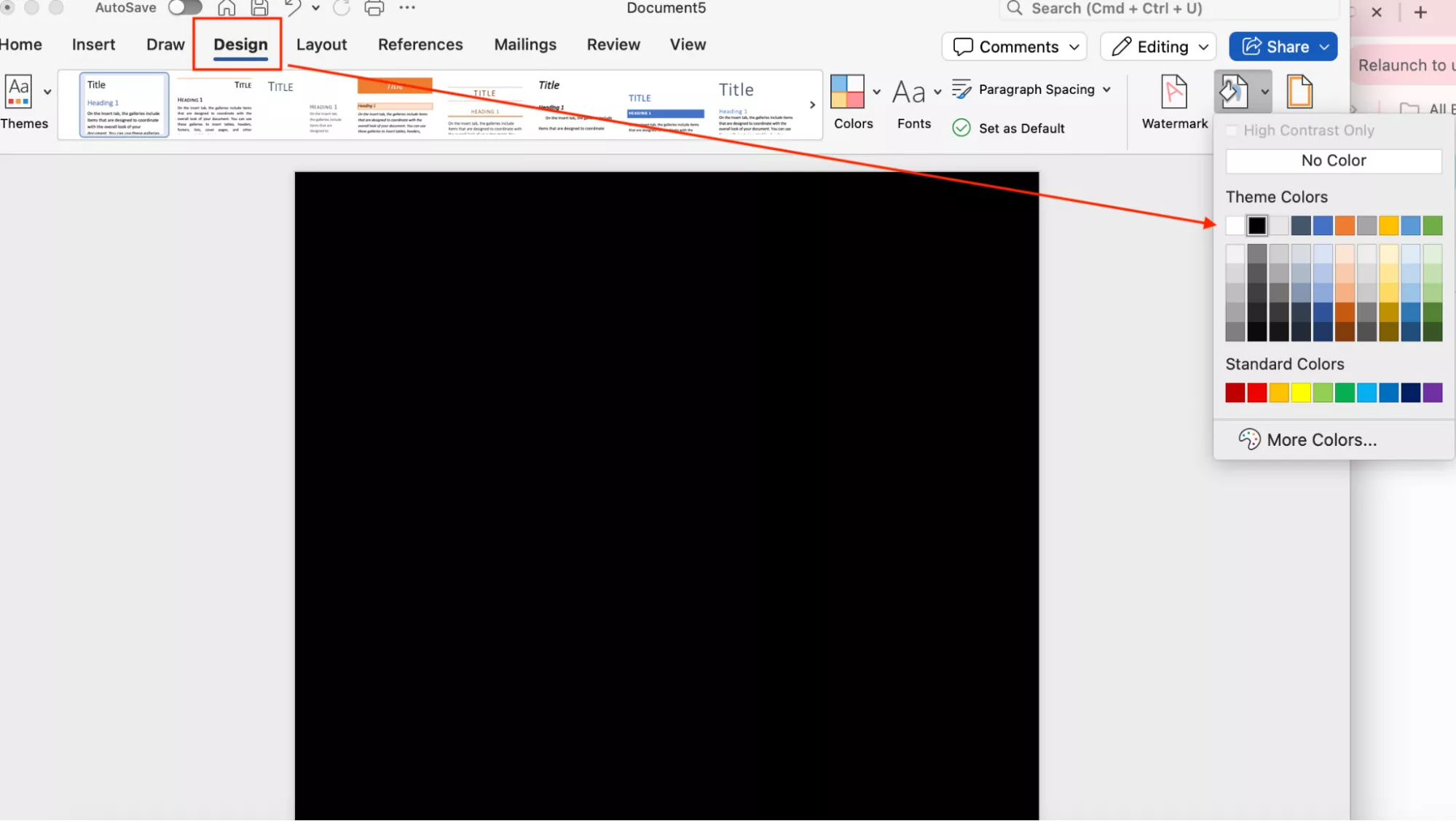Click the Fonts Aa icon
The width and height of the screenshot is (1456, 821).
click(x=908, y=93)
